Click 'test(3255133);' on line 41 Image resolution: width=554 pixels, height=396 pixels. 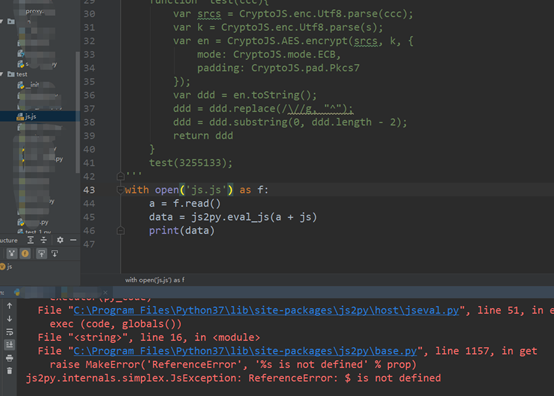(x=191, y=163)
